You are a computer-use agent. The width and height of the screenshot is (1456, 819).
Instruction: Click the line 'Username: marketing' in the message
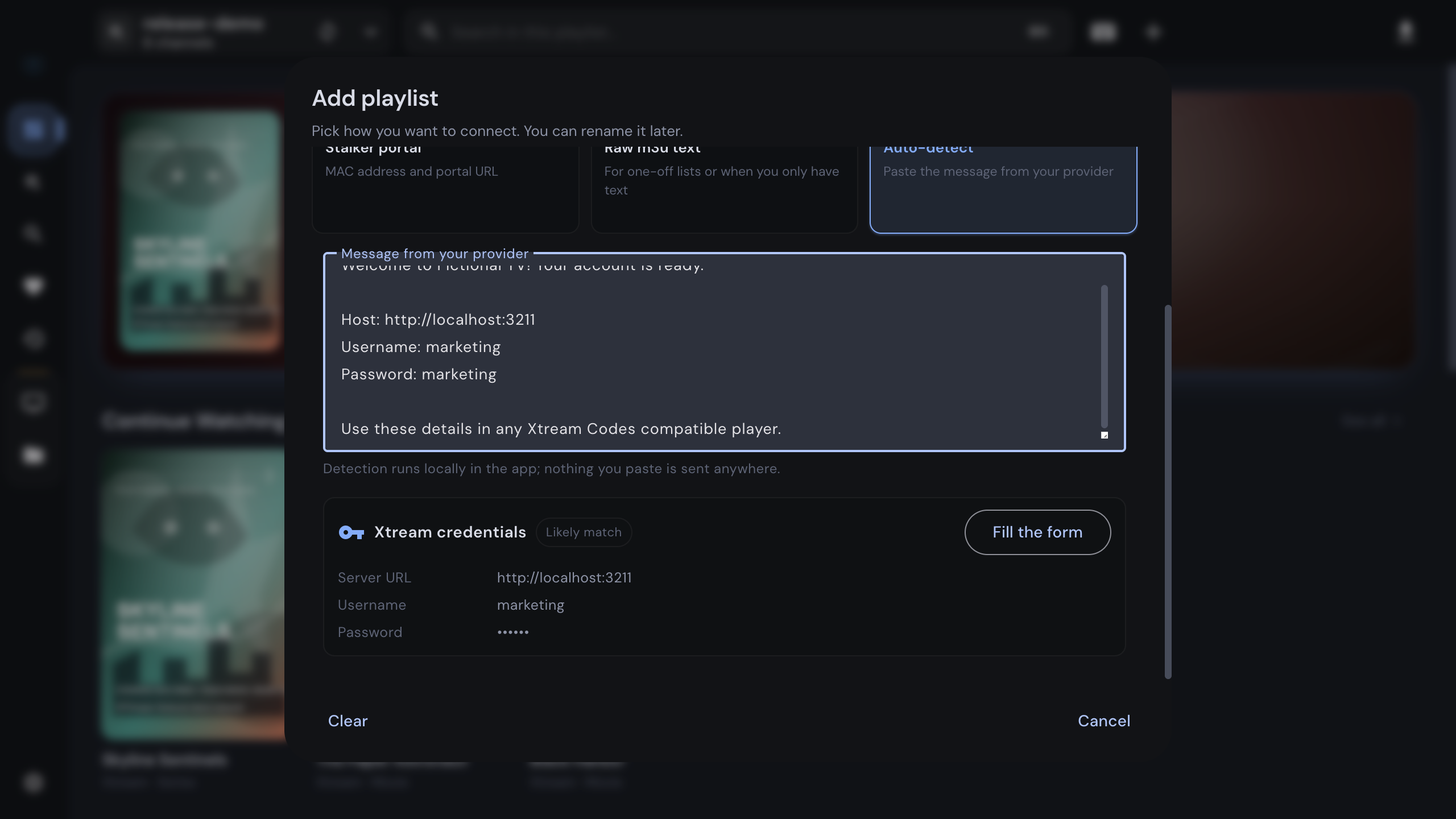coord(421,347)
